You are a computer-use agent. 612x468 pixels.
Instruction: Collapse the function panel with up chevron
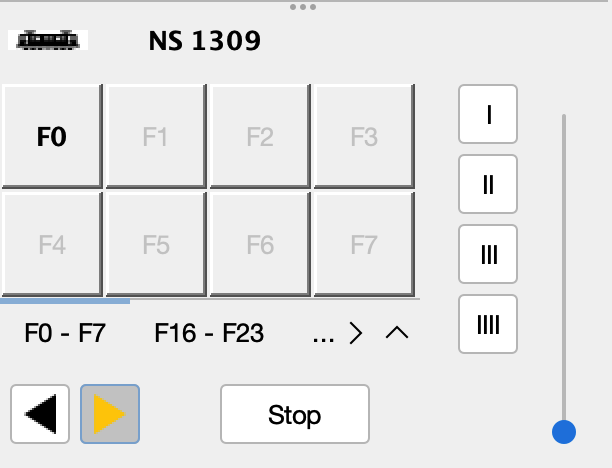397,333
